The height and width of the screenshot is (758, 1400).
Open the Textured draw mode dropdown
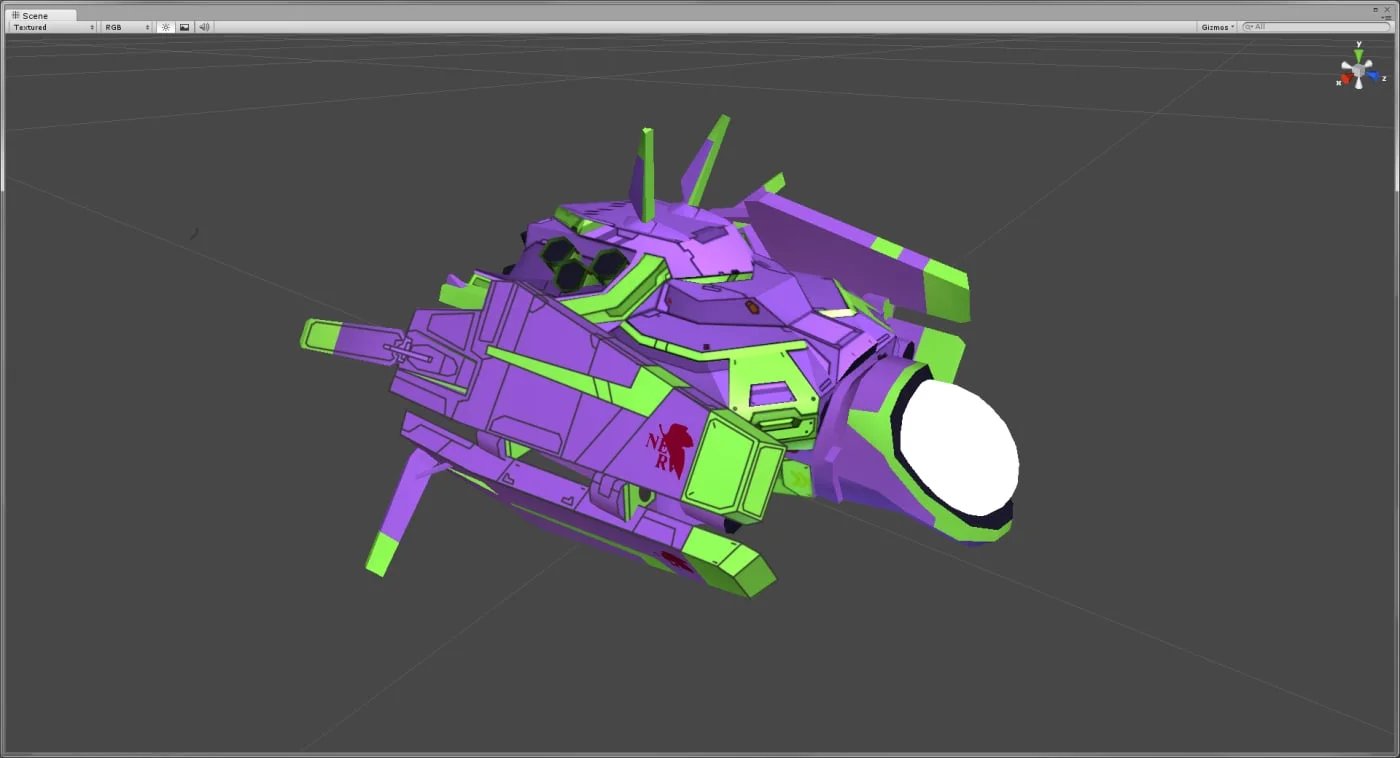(x=53, y=27)
